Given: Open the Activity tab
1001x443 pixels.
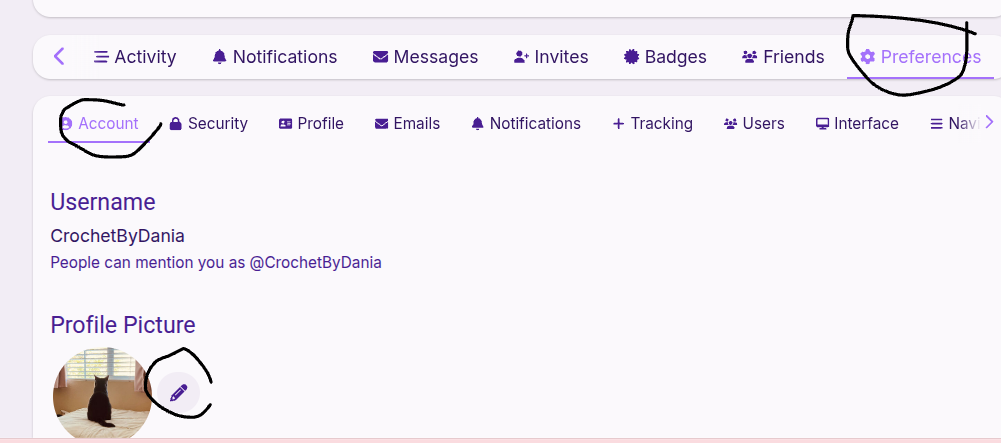Looking at the screenshot, I should pos(135,57).
